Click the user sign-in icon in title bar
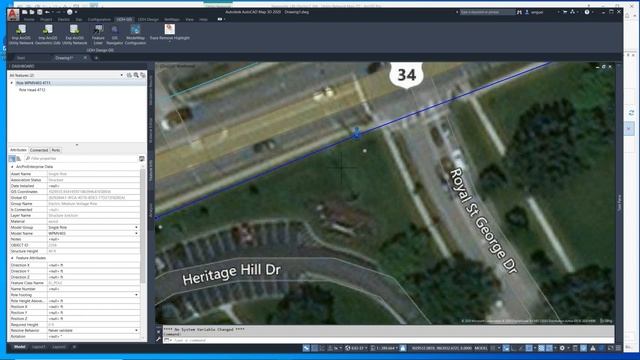The width and height of the screenshot is (640, 360). coord(527,12)
